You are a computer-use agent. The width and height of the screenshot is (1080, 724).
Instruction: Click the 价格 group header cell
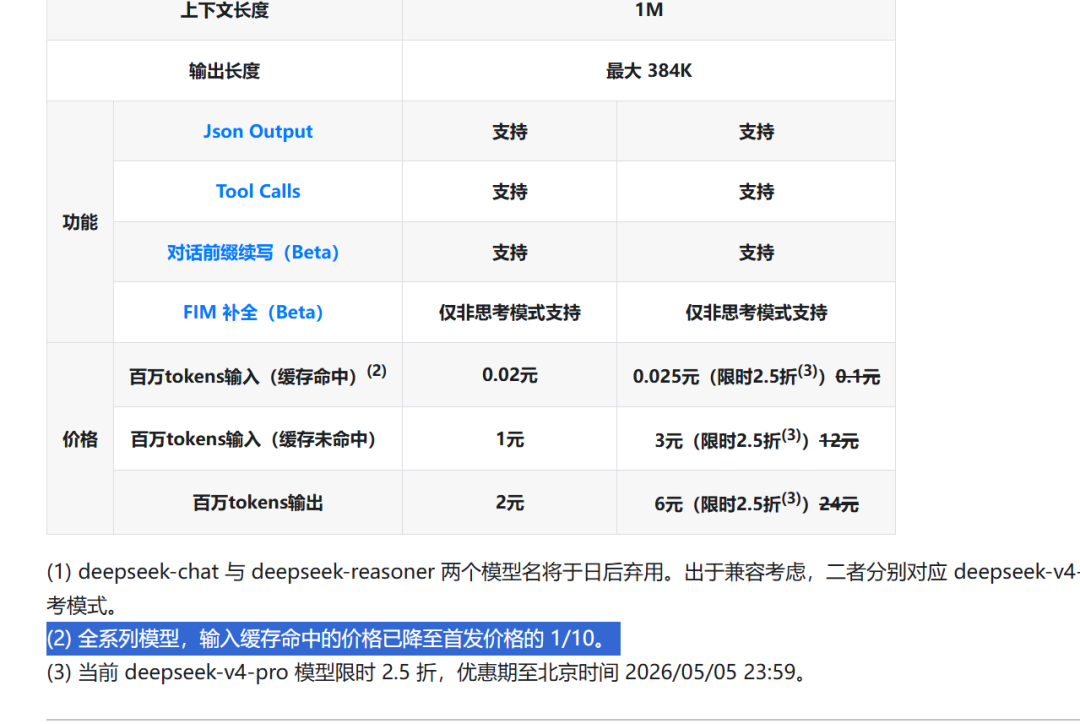[x=80, y=439]
